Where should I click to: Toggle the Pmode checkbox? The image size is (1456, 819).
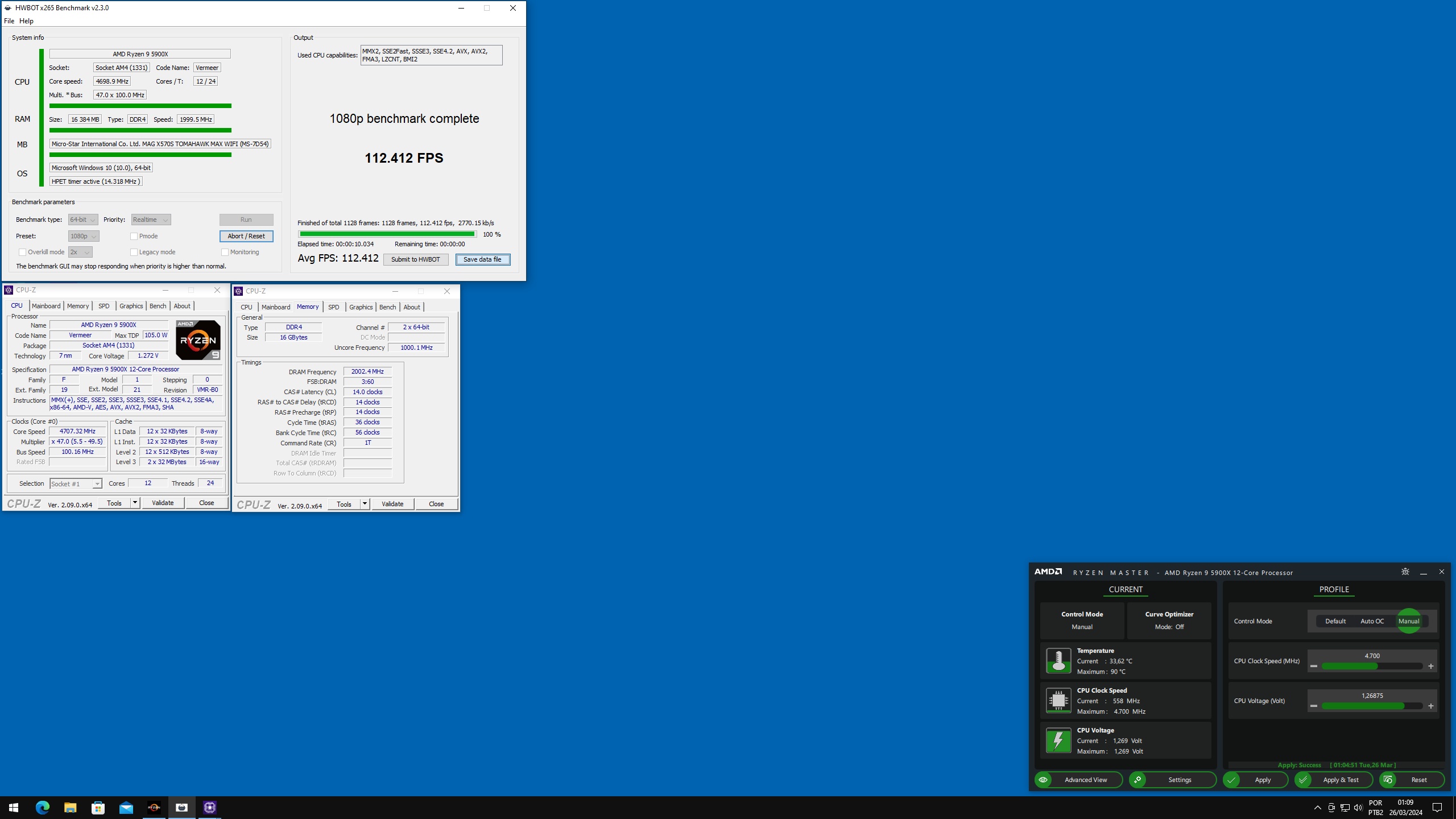pyautogui.click(x=134, y=236)
